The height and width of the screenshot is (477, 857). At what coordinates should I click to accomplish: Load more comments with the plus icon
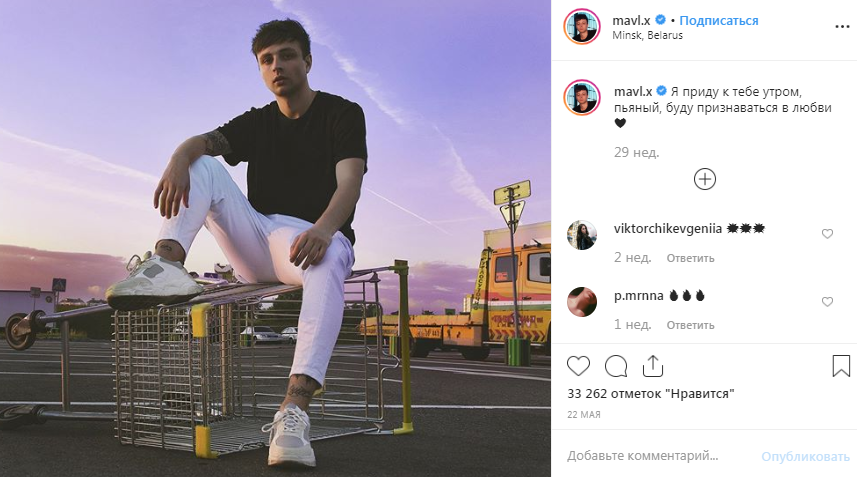pyautogui.click(x=705, y=179)
